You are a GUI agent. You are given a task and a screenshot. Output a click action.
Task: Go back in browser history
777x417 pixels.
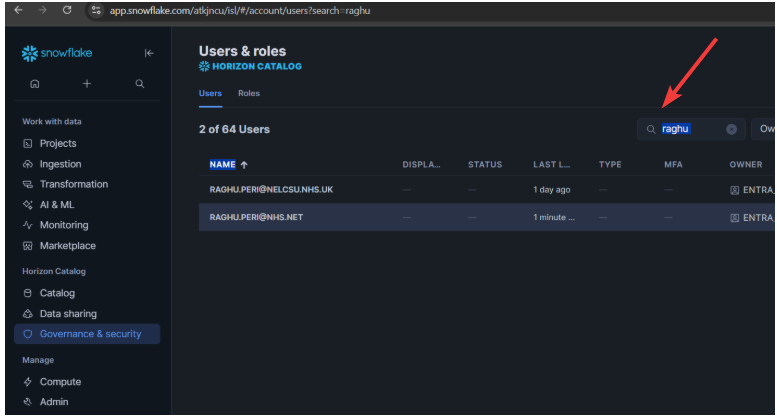coord(18,10)
